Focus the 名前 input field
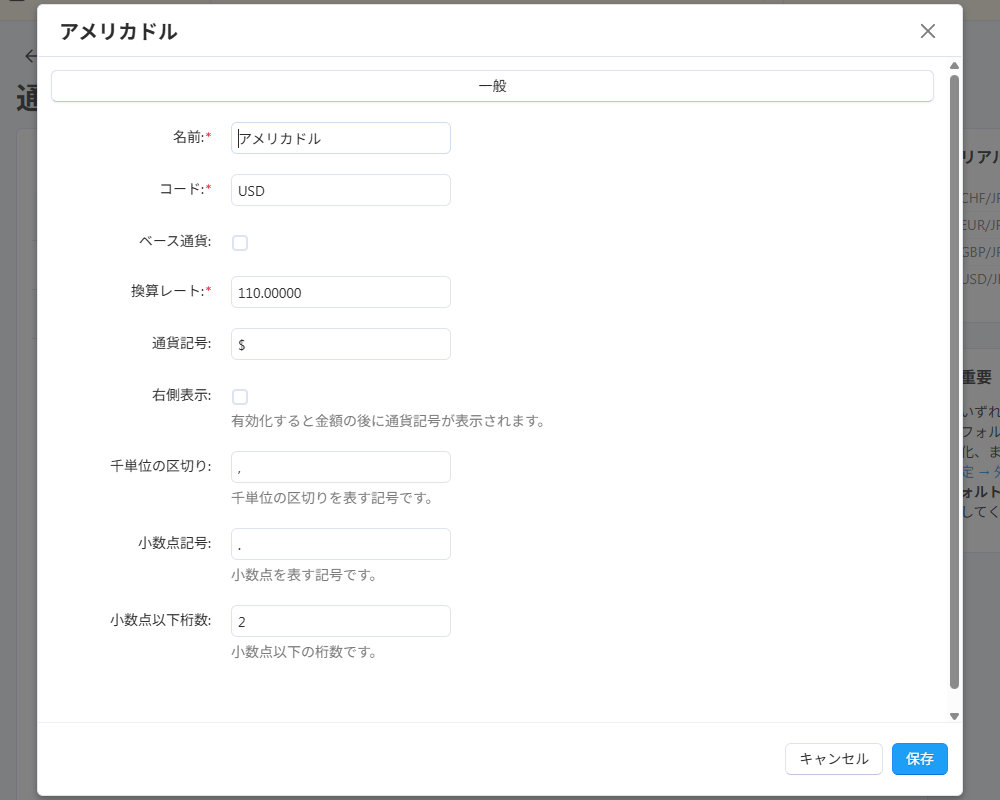1000x800 pixels. 340,138
